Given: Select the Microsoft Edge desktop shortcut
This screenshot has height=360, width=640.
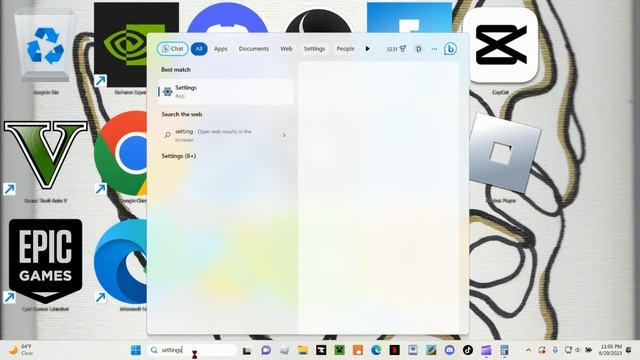Looking at the screenshot, I should 122,265.
